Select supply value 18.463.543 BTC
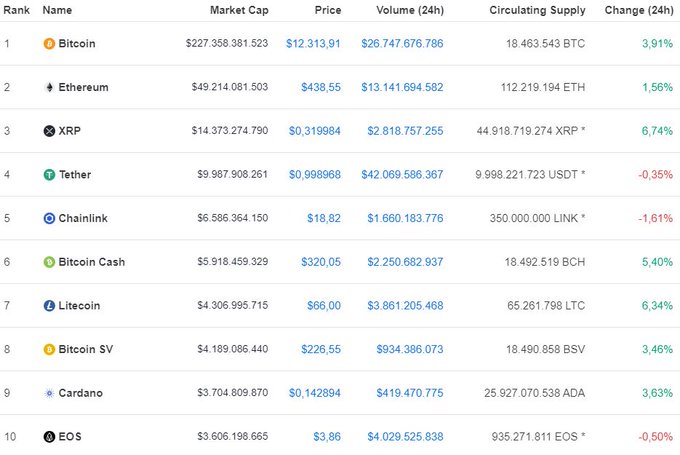680x455 pixels. 546,44
